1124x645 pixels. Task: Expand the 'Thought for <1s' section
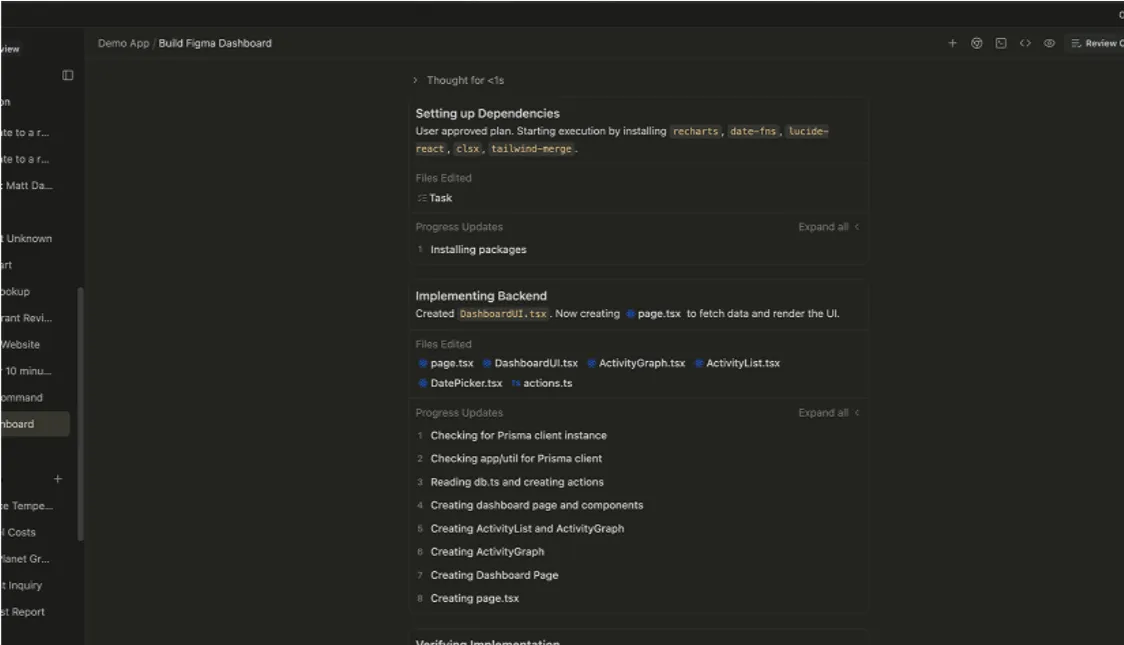coord(465,80)
